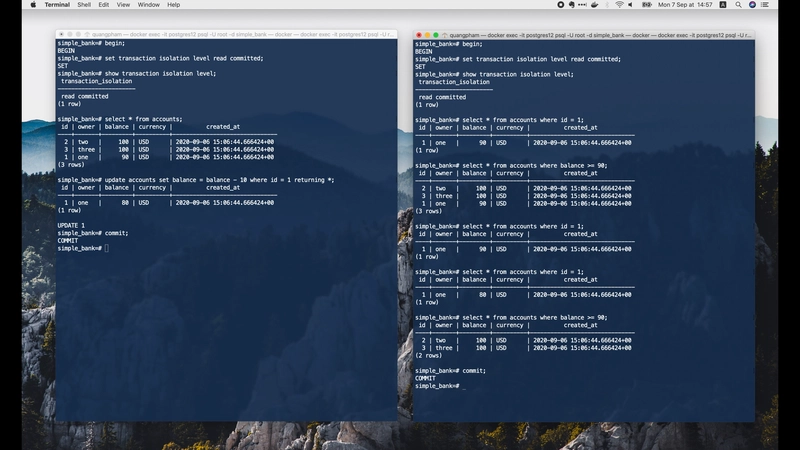This screenshot has height=450, width=800.
Task: Click the home folder icon in right title bar
Action: pos(444,35)
